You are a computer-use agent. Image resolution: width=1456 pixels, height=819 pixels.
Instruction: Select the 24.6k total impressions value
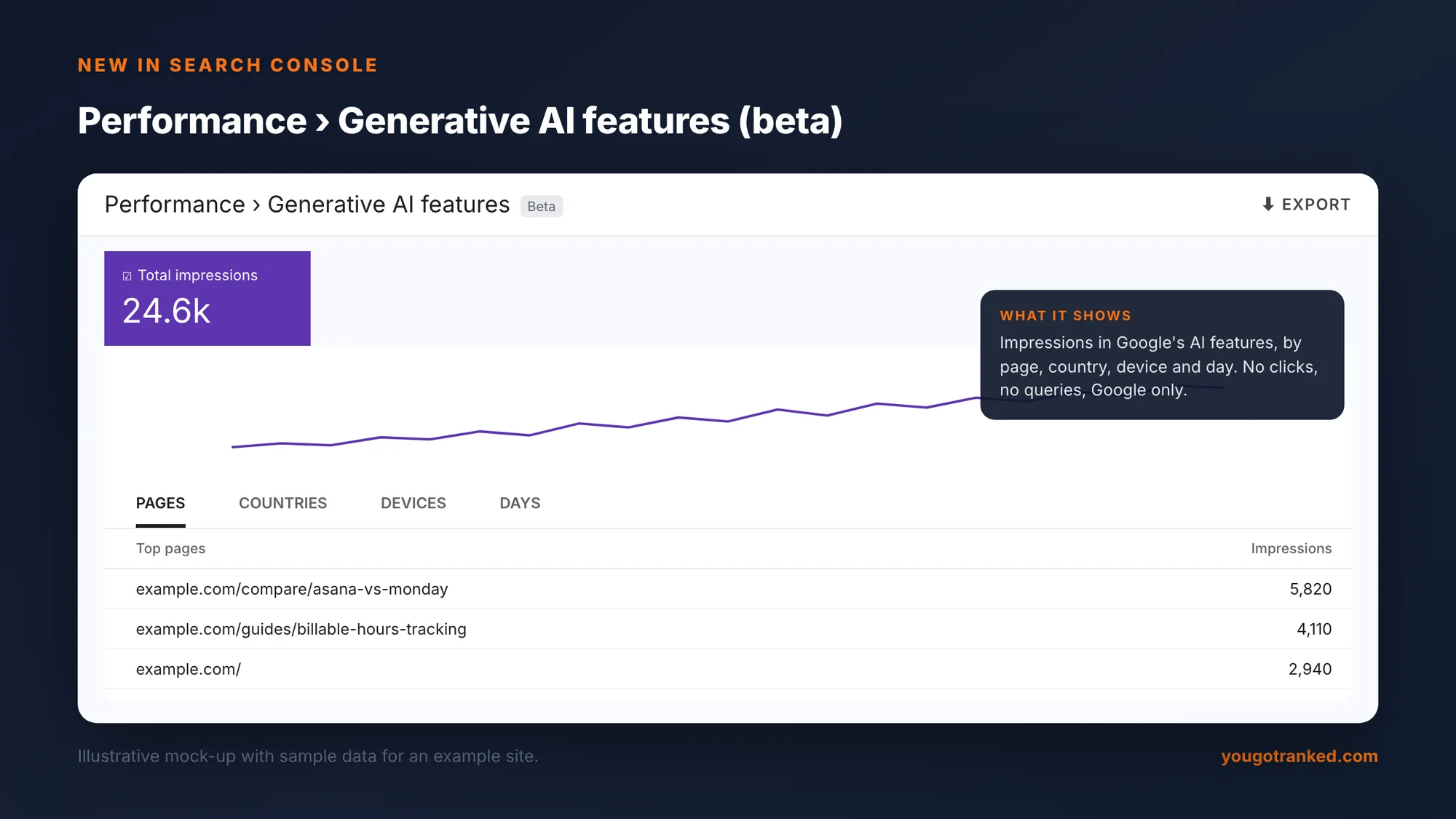pyautogui.click(x=166, y=312)
